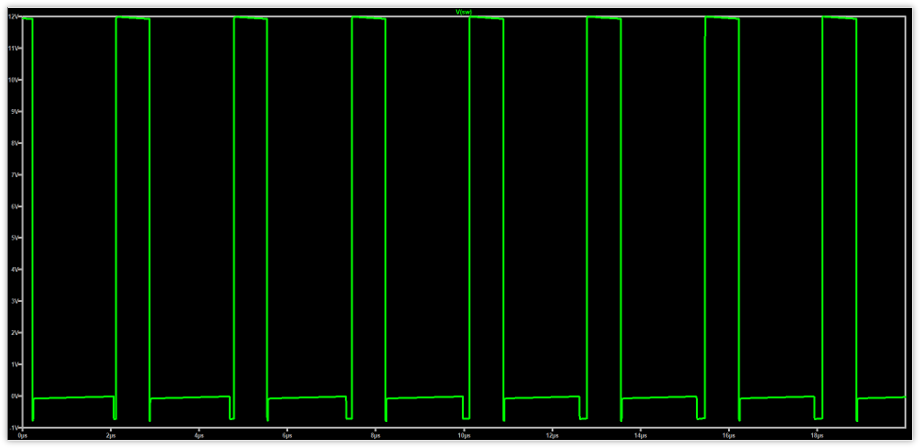This screenshot has height=448, width=920.
Task: Click the 8µs time axis label
Action: click(375, 436)
